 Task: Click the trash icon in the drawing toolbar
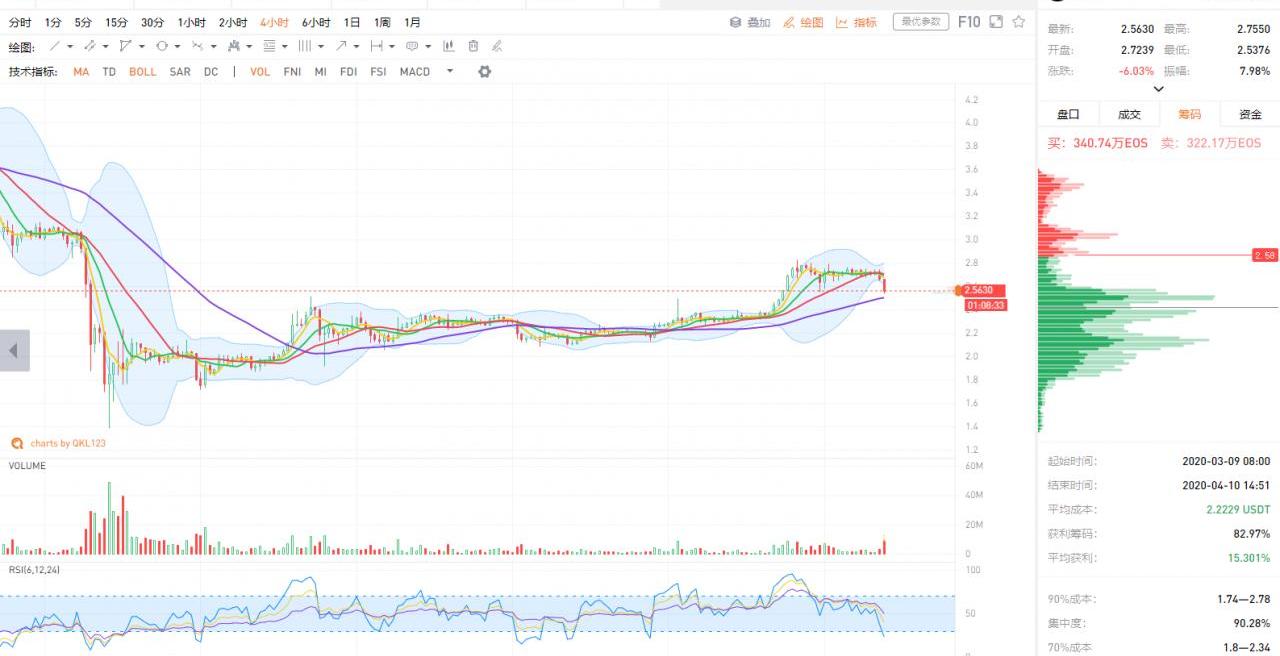(x=473, y=46)
